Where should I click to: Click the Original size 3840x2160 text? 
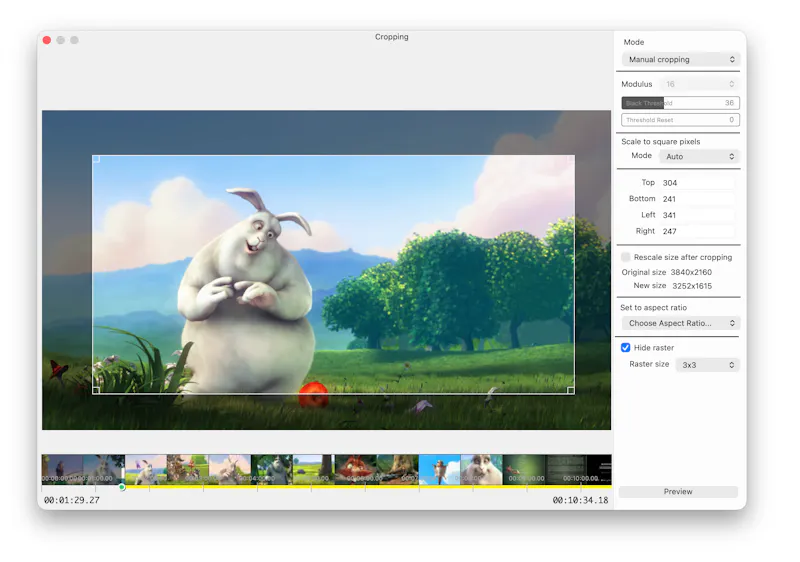666,272
